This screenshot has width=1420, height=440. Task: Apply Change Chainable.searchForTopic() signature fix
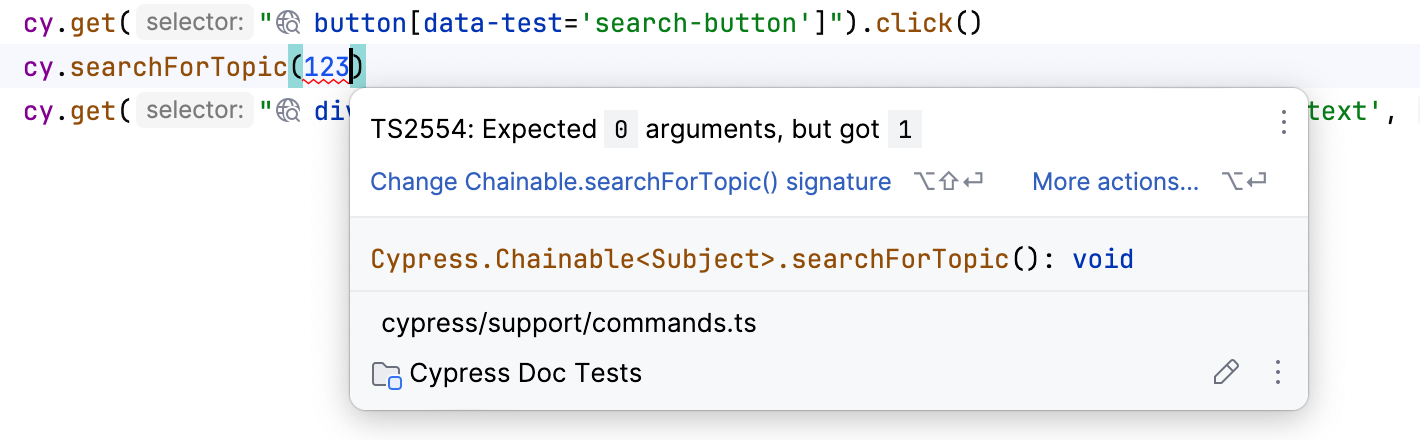point(630,182)
